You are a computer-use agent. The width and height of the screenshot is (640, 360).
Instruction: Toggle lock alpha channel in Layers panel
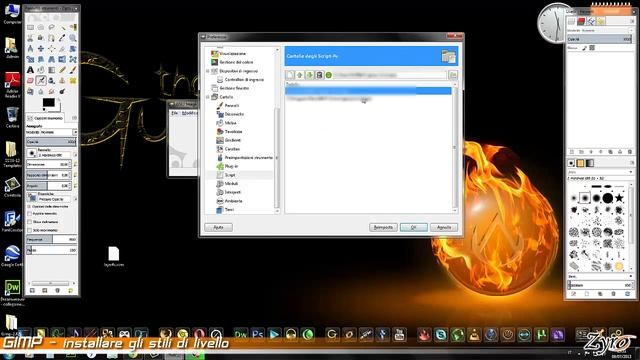click(592, 48)
